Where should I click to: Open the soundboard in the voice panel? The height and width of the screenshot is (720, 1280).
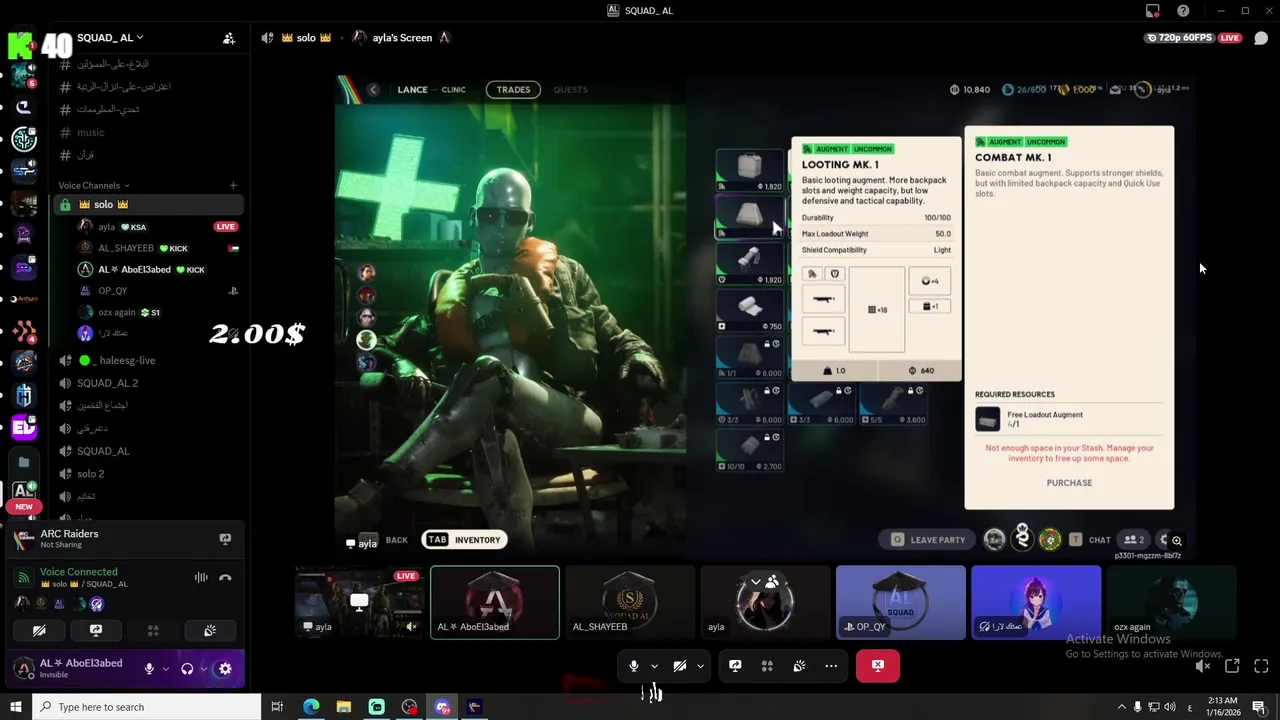tap(210, 631)
